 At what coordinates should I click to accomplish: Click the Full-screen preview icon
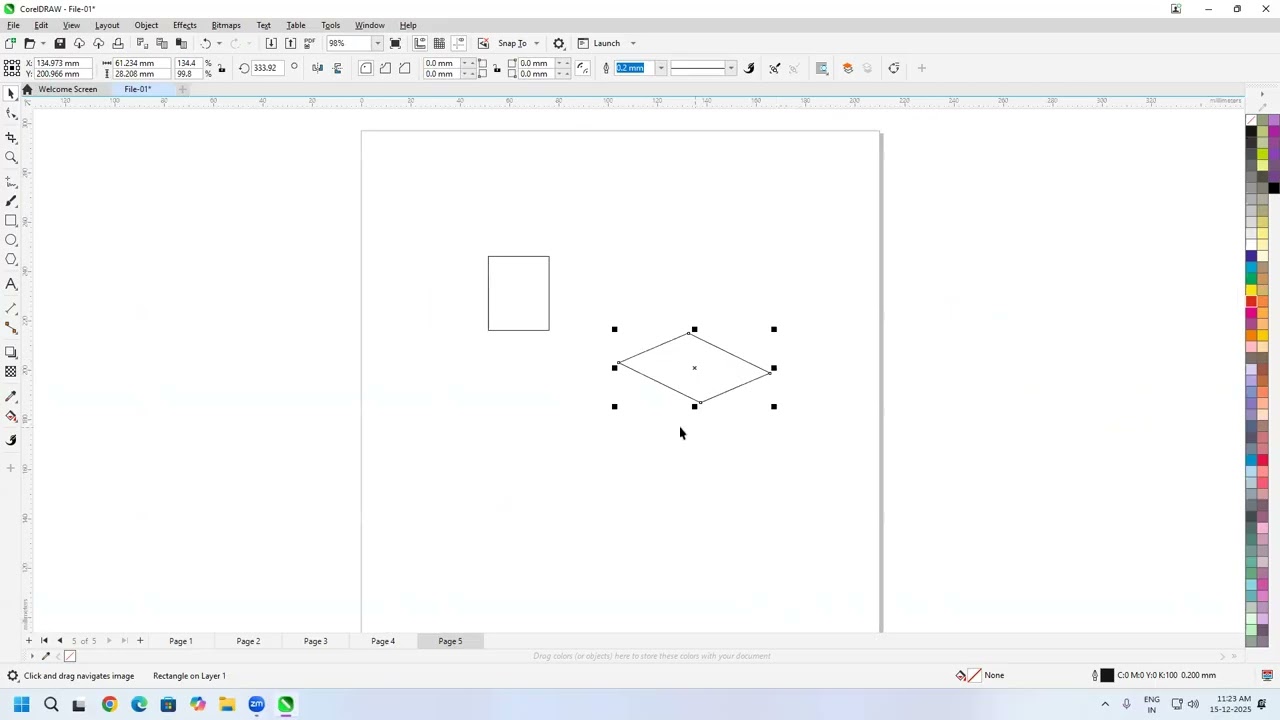(x=395, y=43)
